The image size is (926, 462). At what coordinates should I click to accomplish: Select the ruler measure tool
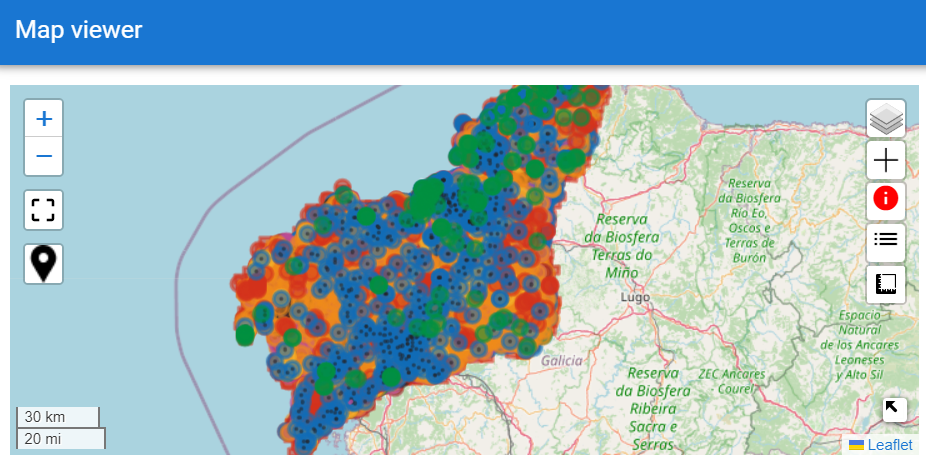(x=886, y=284)
